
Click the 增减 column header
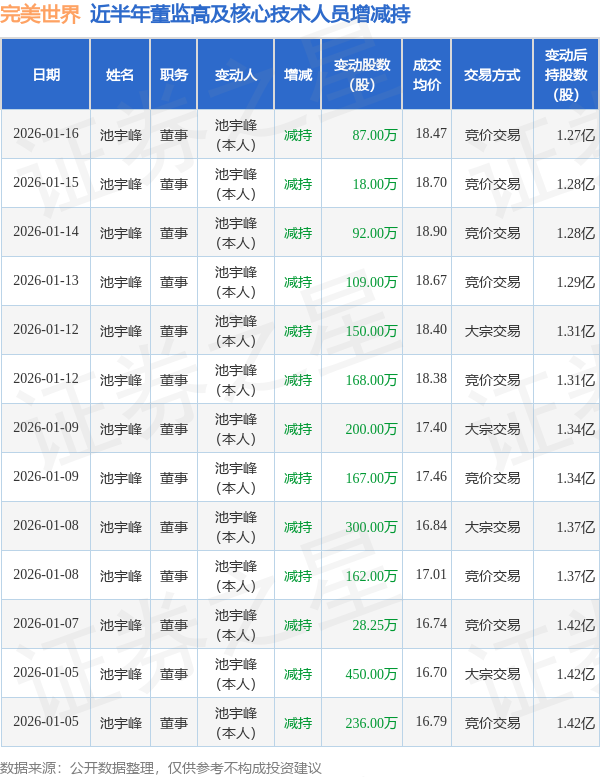click(x=298, y=75)
